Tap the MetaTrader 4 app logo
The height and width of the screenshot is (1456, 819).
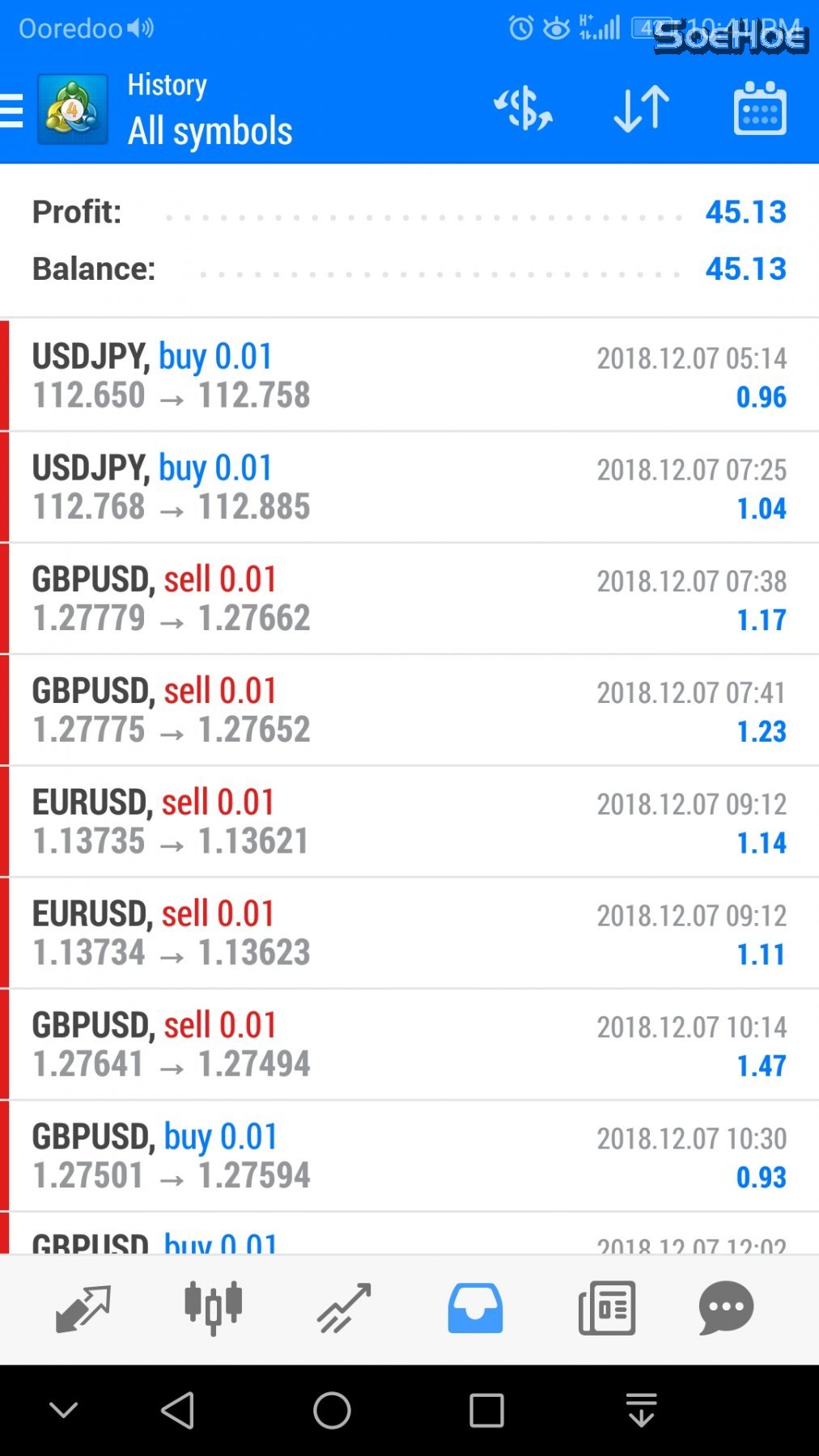click(x=73, y=110)
